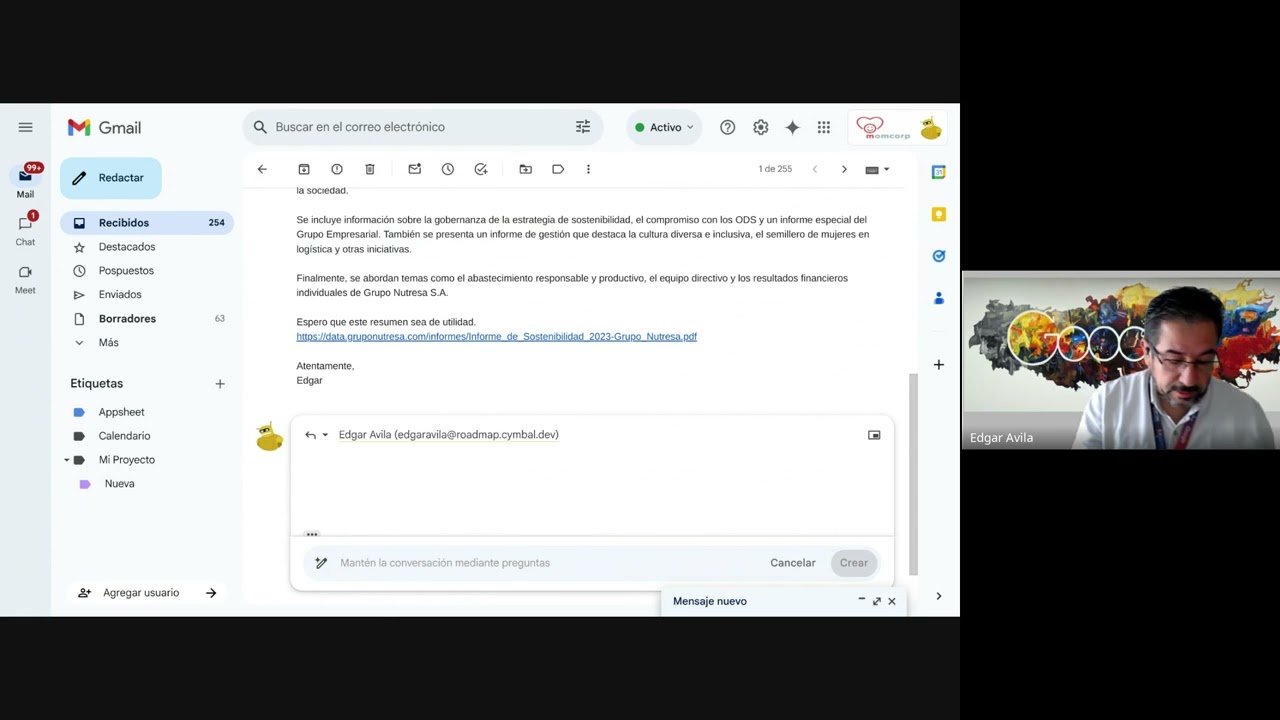This screenshot has width=1280, height=720.
Task: Add conversation to Tasks
Action: click(481, 169)
